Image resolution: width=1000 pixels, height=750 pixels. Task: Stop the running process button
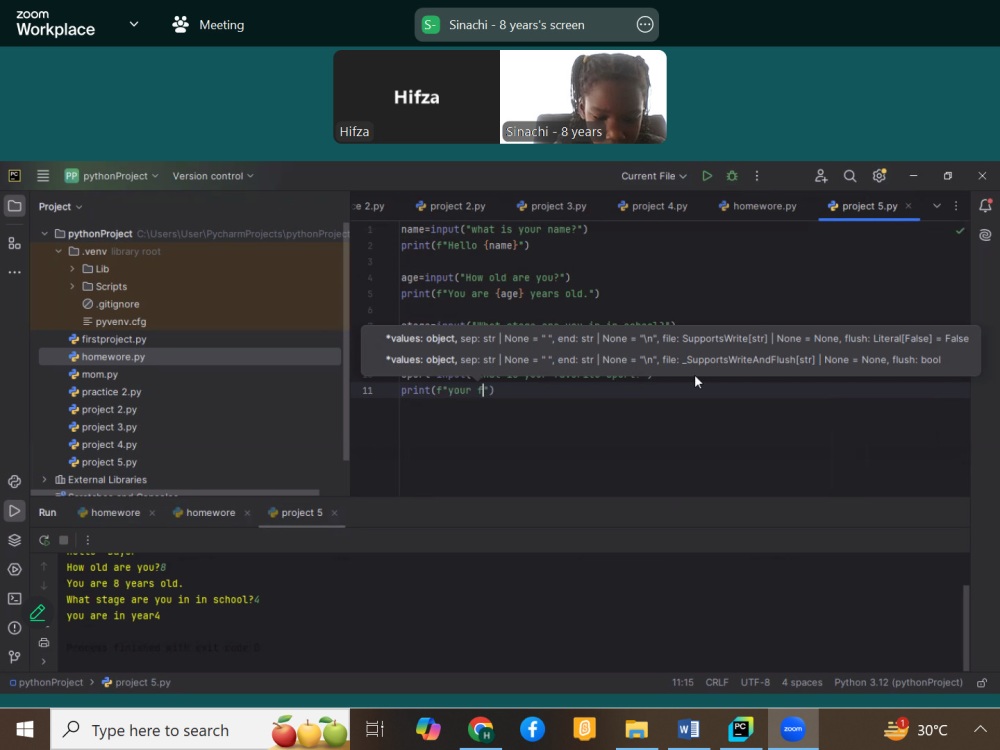(x=64, y=540)
